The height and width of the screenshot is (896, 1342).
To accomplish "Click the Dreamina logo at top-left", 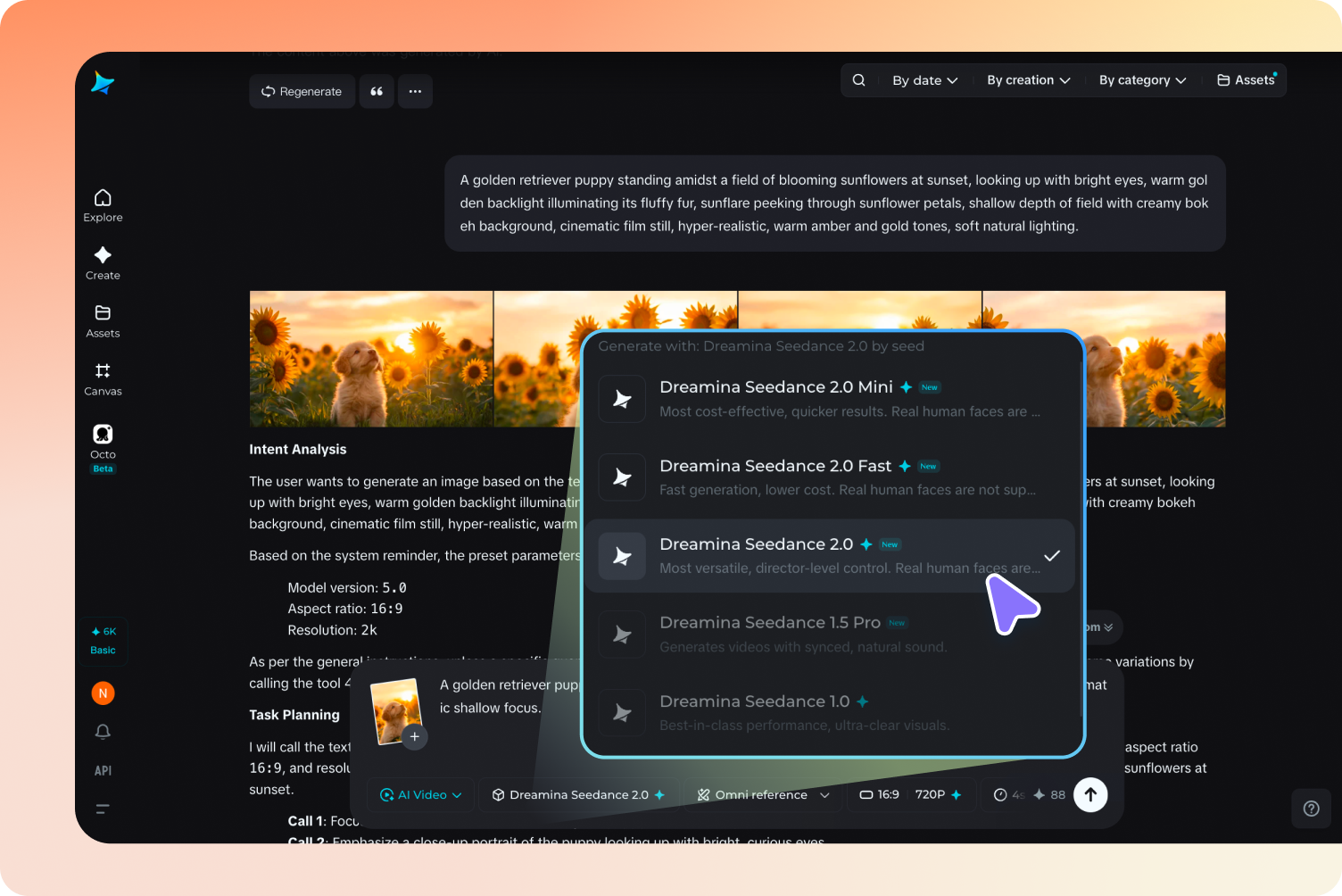I will [103, 83].
